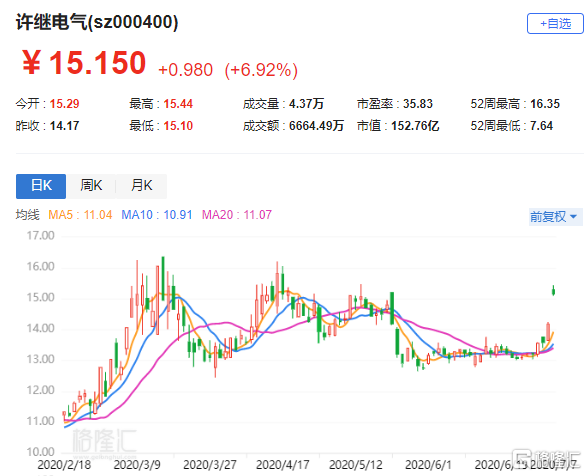
Task: Click the current price ¥15.150
Action: [84, 63]
